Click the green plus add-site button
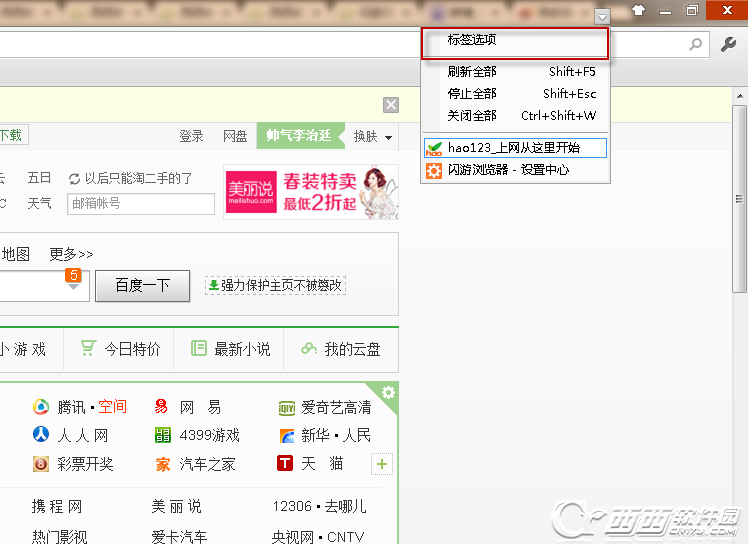Screen dimensions: 748x544 pos(382,464)
